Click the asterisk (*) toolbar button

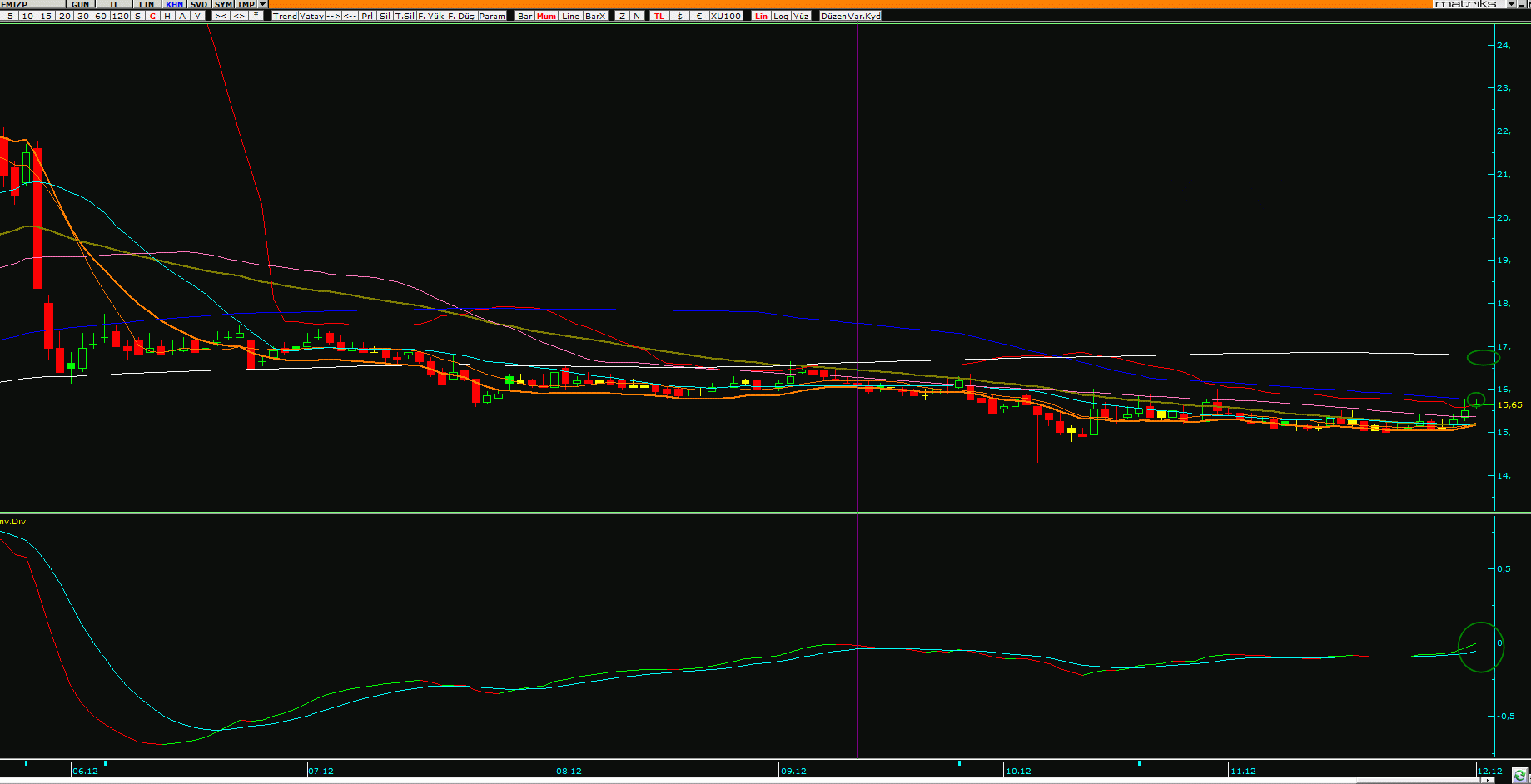coord(256,16)
